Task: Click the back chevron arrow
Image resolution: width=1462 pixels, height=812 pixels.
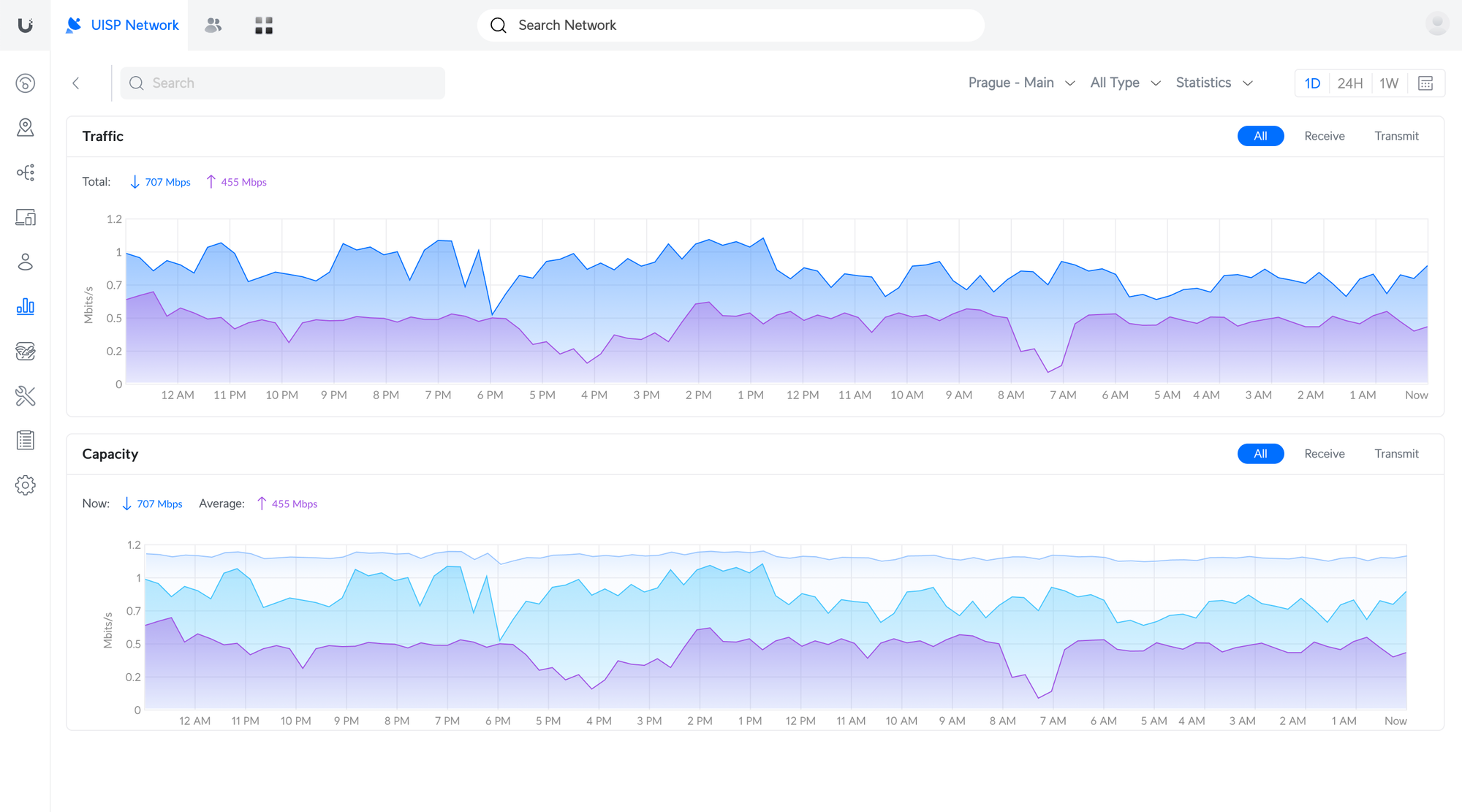Action: pyautogui.click(x=76, y=83)
